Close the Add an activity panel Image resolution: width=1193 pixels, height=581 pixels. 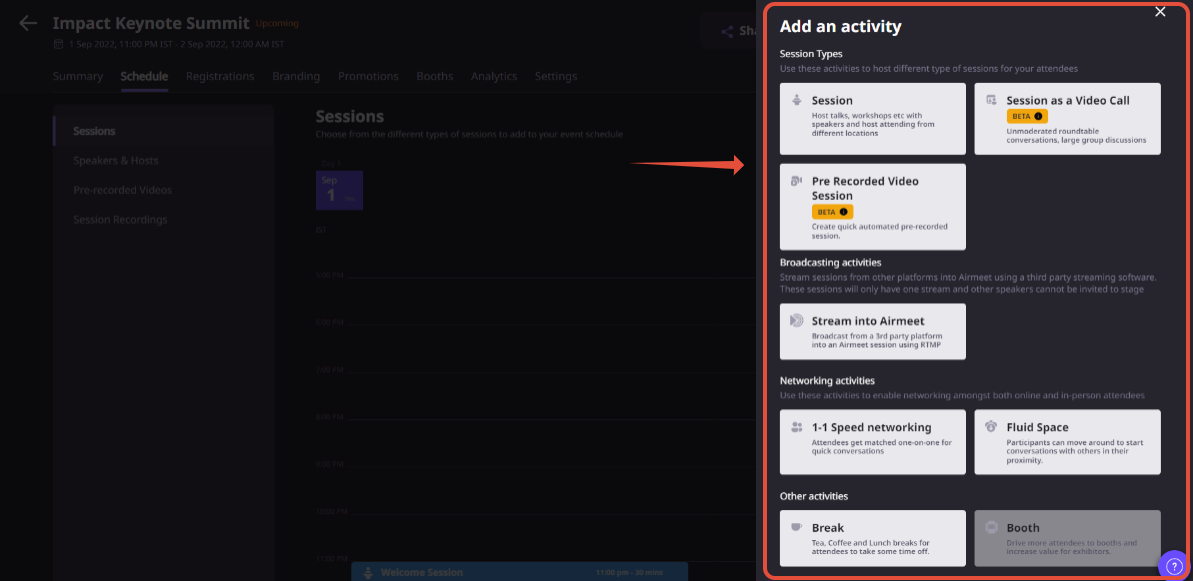pos(1160,11)
